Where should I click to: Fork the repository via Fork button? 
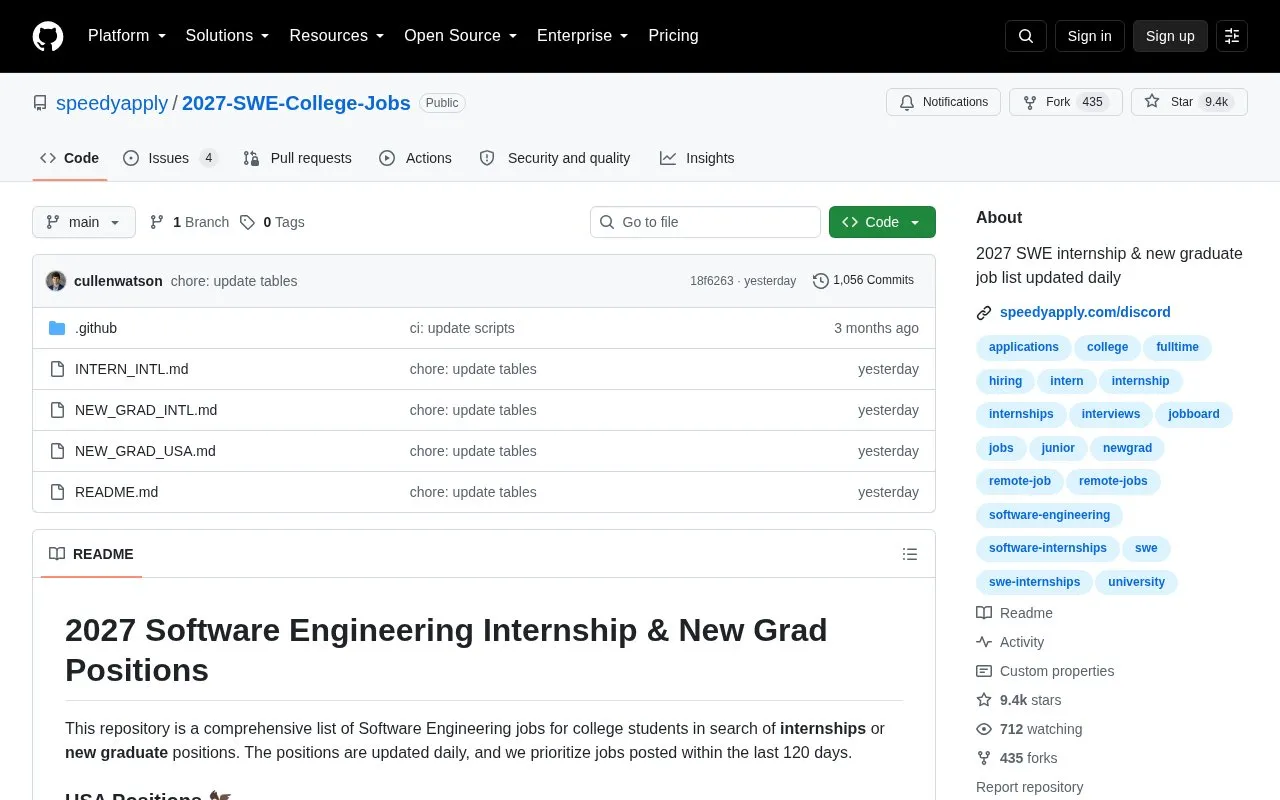[x=1066, y=102]
